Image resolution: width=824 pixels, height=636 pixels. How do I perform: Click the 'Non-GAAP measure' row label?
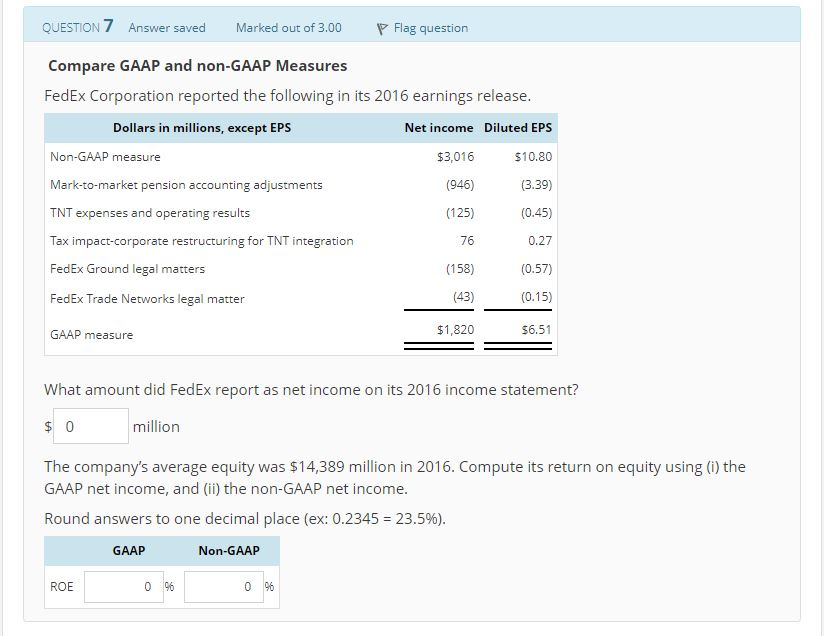point(105,157)
